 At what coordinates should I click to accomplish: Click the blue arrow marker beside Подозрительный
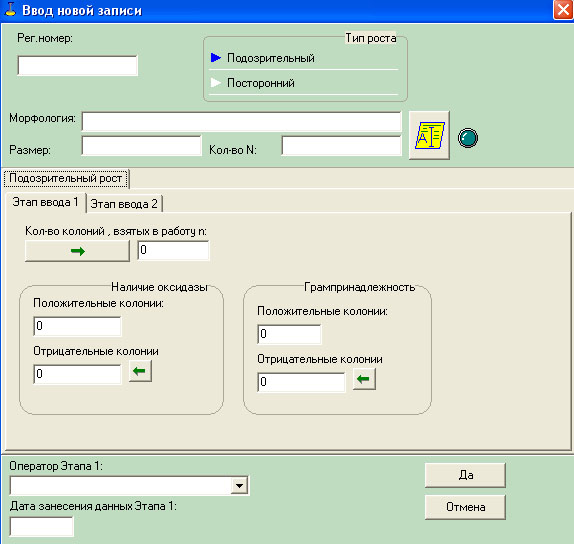click(x=216, y=57)
